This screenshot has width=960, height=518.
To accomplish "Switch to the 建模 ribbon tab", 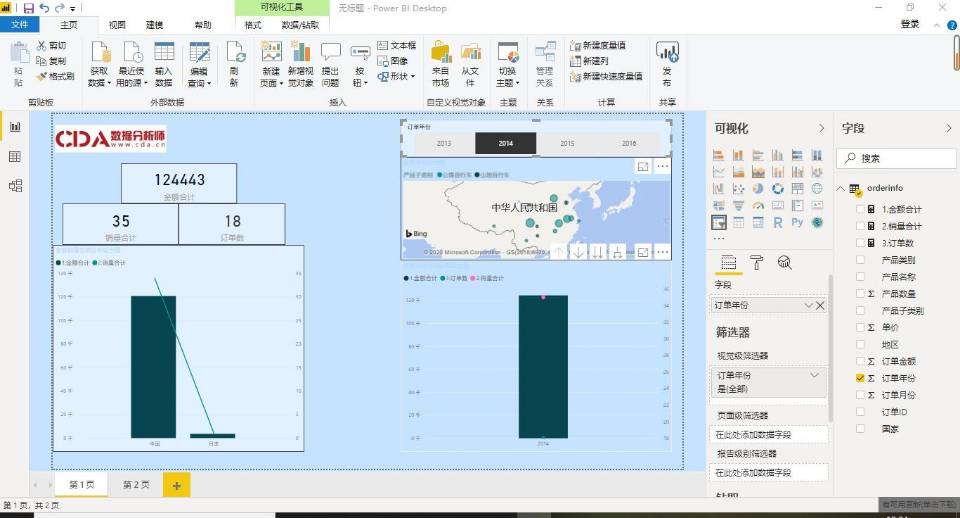I will coord(154,24).
